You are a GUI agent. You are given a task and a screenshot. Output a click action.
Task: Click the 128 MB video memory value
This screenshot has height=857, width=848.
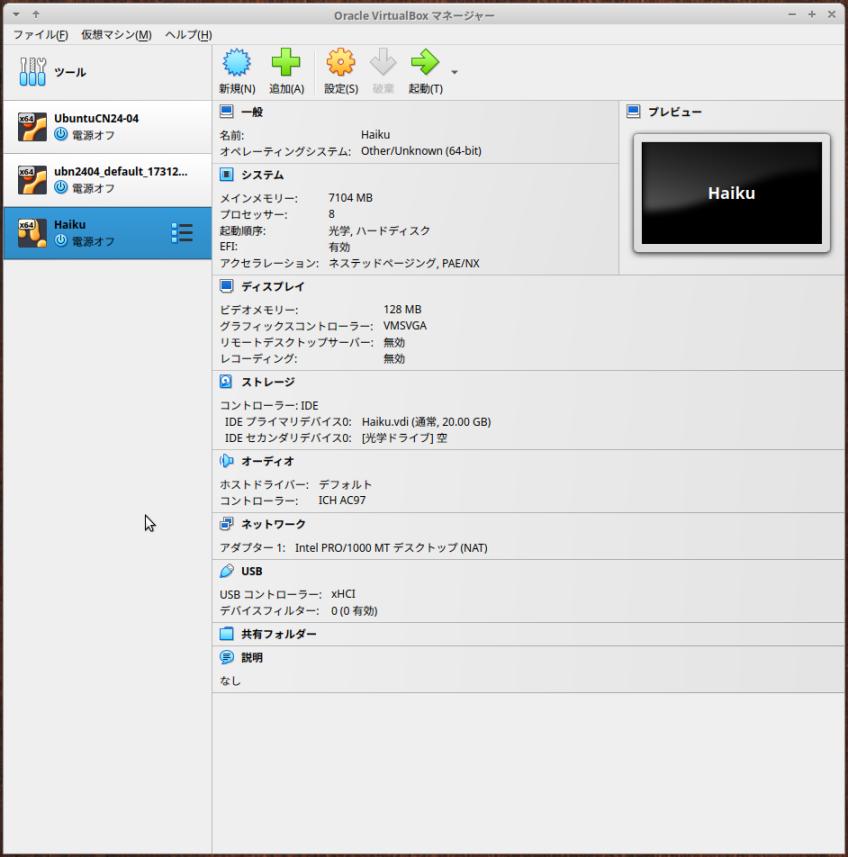(x=402, y=309)
